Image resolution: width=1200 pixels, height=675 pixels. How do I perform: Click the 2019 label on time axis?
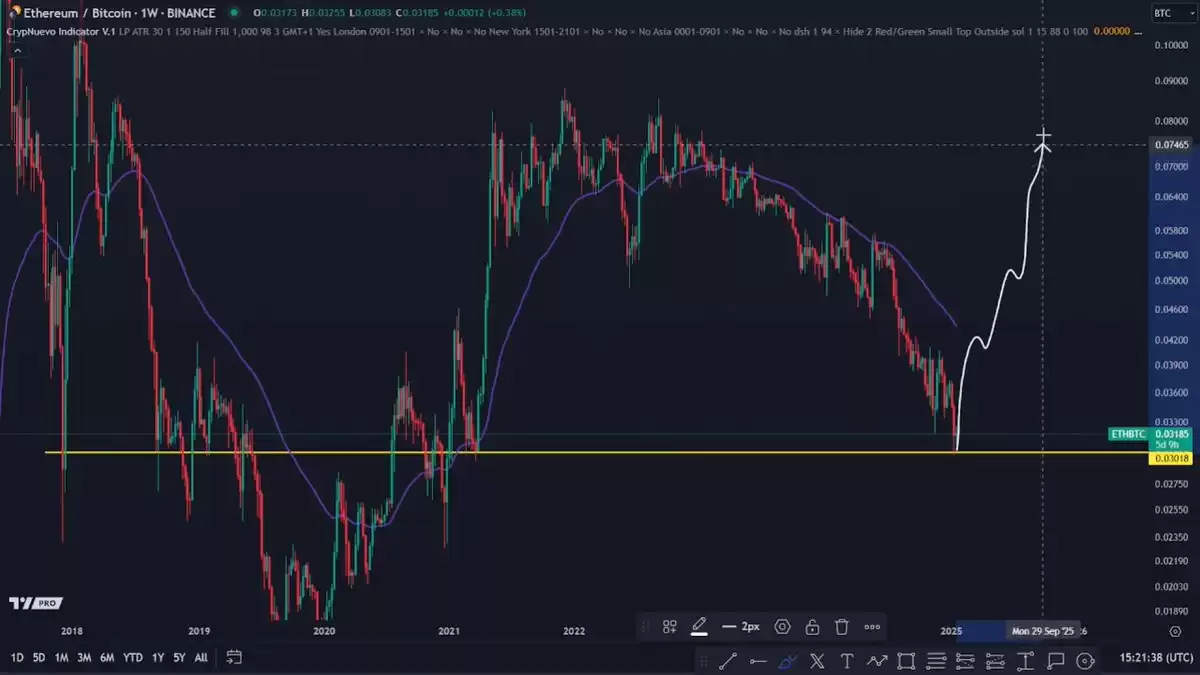(198, 631)
